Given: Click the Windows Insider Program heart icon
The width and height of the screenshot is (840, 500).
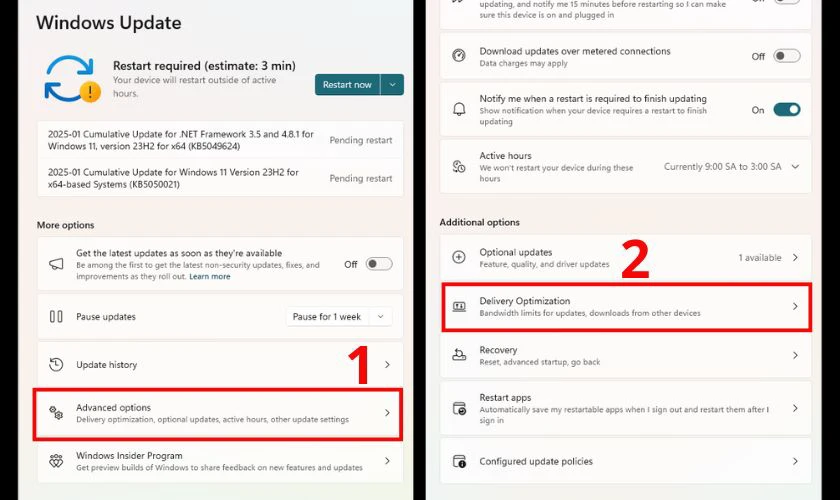Looking at the screenshot, I should 56,461.
